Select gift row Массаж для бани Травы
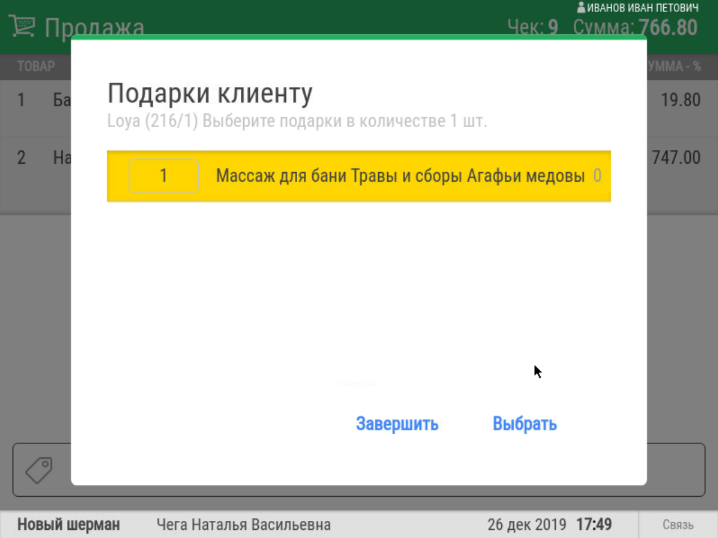Image resolution: width=718 pixels, height=538 pixels. tap(359, 176)
